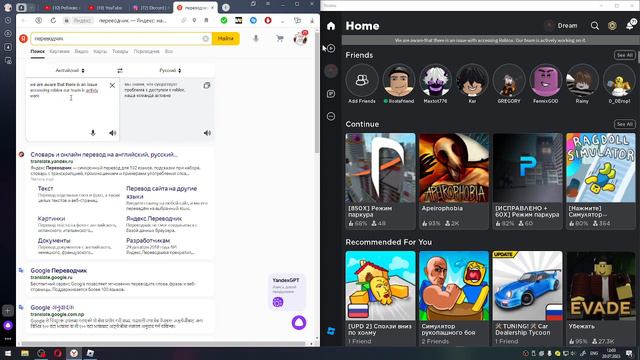Screen dimensions: 640x360
Task: Switch to the Товары search tab
Action: [120, 51]
